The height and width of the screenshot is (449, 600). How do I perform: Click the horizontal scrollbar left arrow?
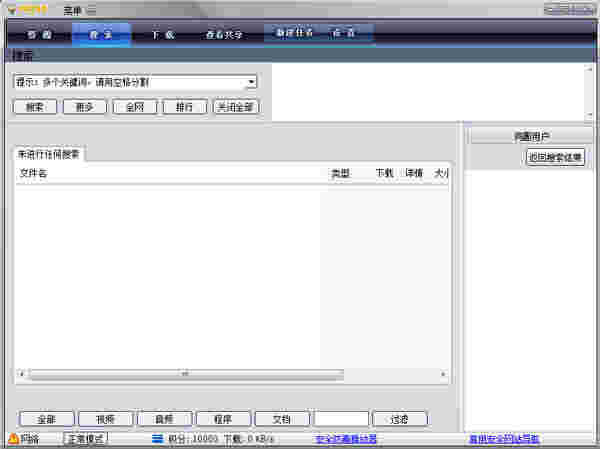21,373
